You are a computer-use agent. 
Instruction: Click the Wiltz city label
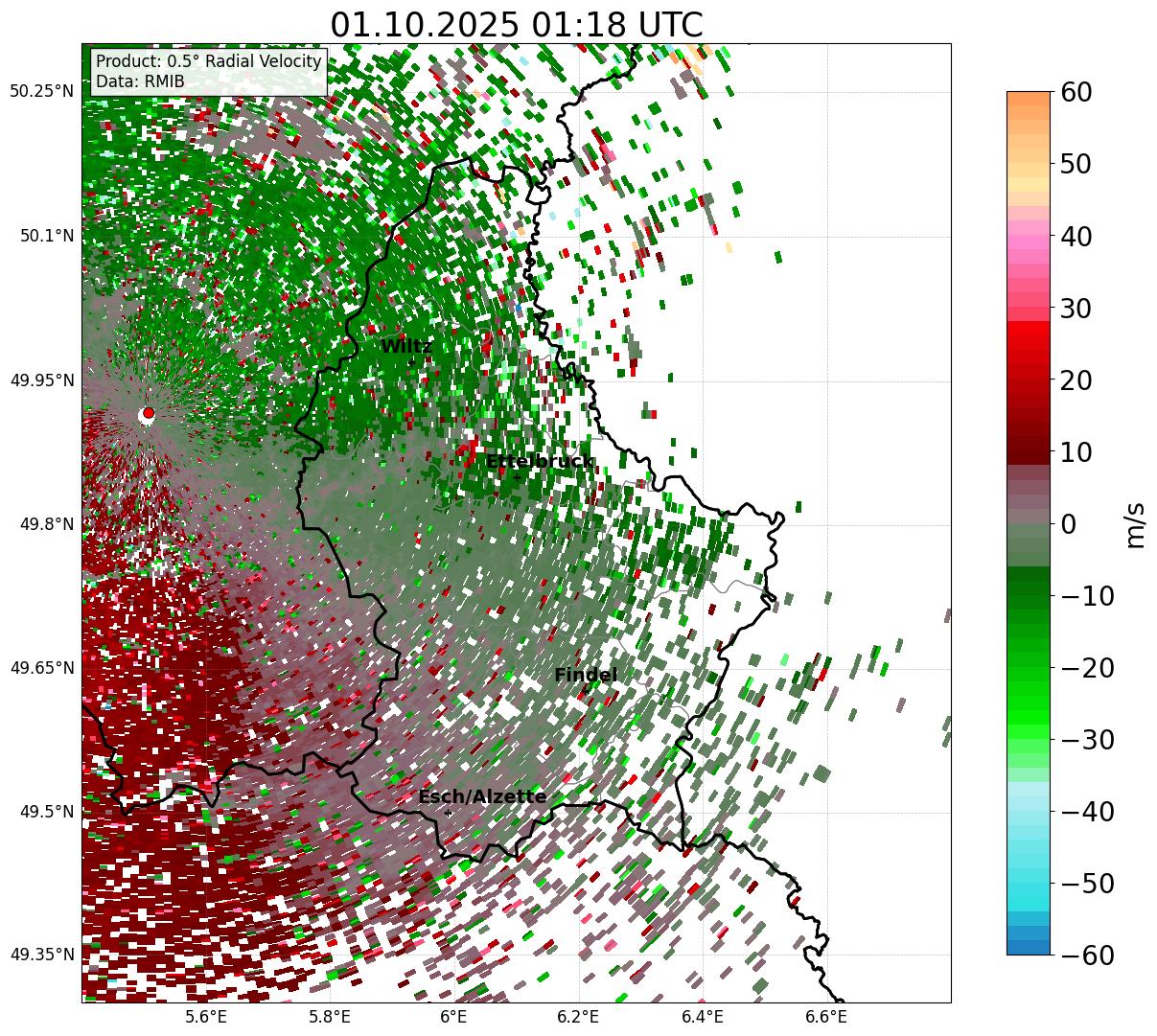point(407,347)
